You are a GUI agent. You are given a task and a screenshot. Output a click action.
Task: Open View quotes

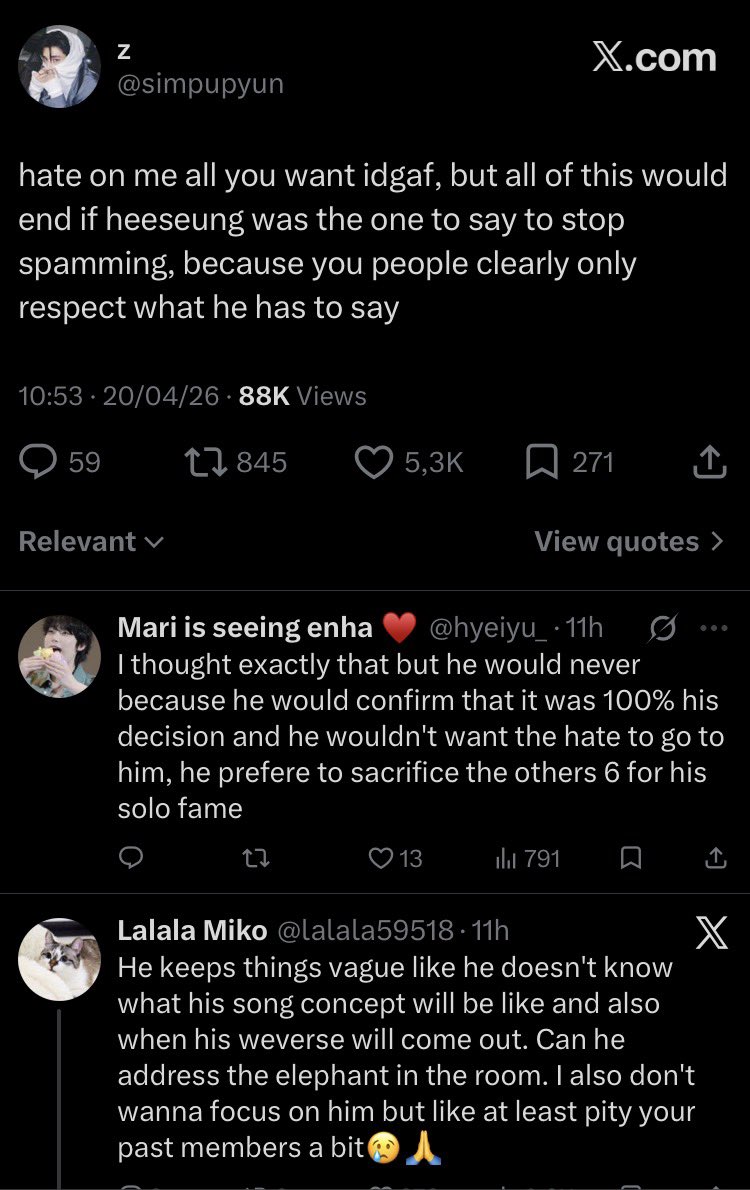(x=629, y=541)
